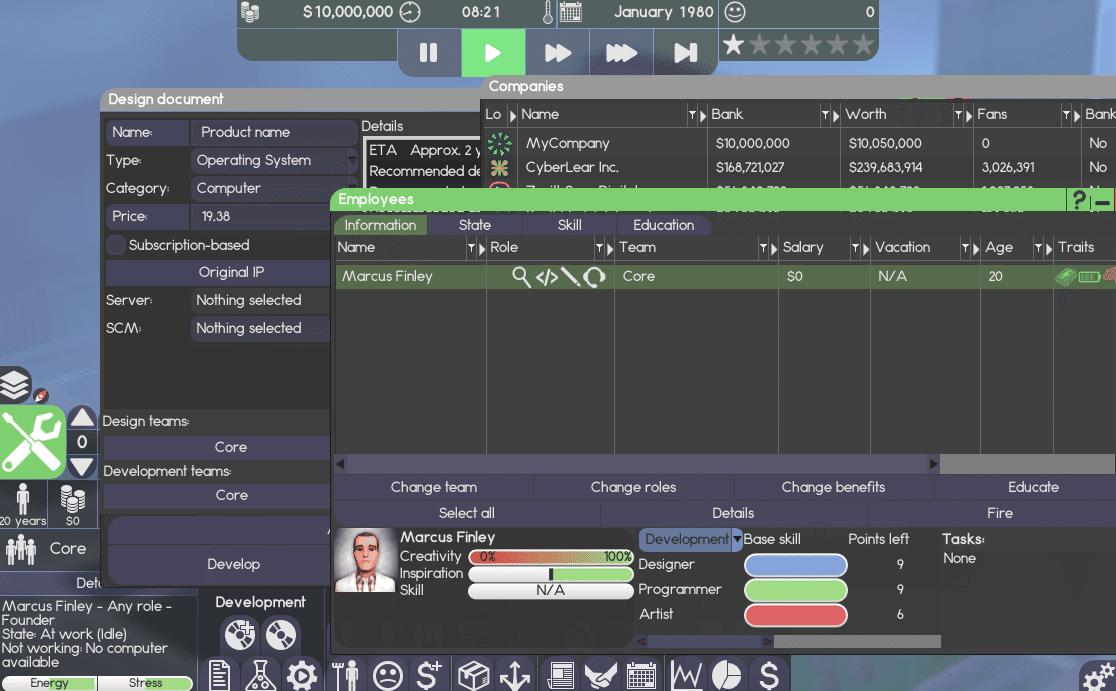Click the stacked layers floor icon
The height and width of the screenshot is (691, 1116).
pyautogui.click(x=15, y=384)
